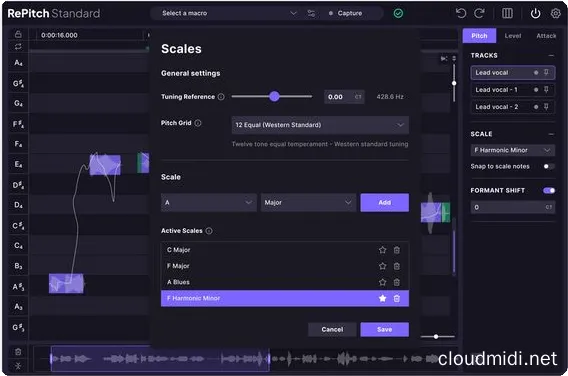Delete F Harmonic Minor with trash icon
The image size is (568, 376).
coord(397,298)
